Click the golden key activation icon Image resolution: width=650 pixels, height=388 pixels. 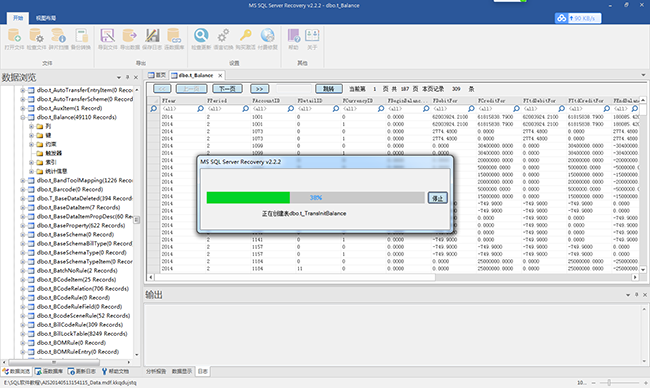(245, 36)
